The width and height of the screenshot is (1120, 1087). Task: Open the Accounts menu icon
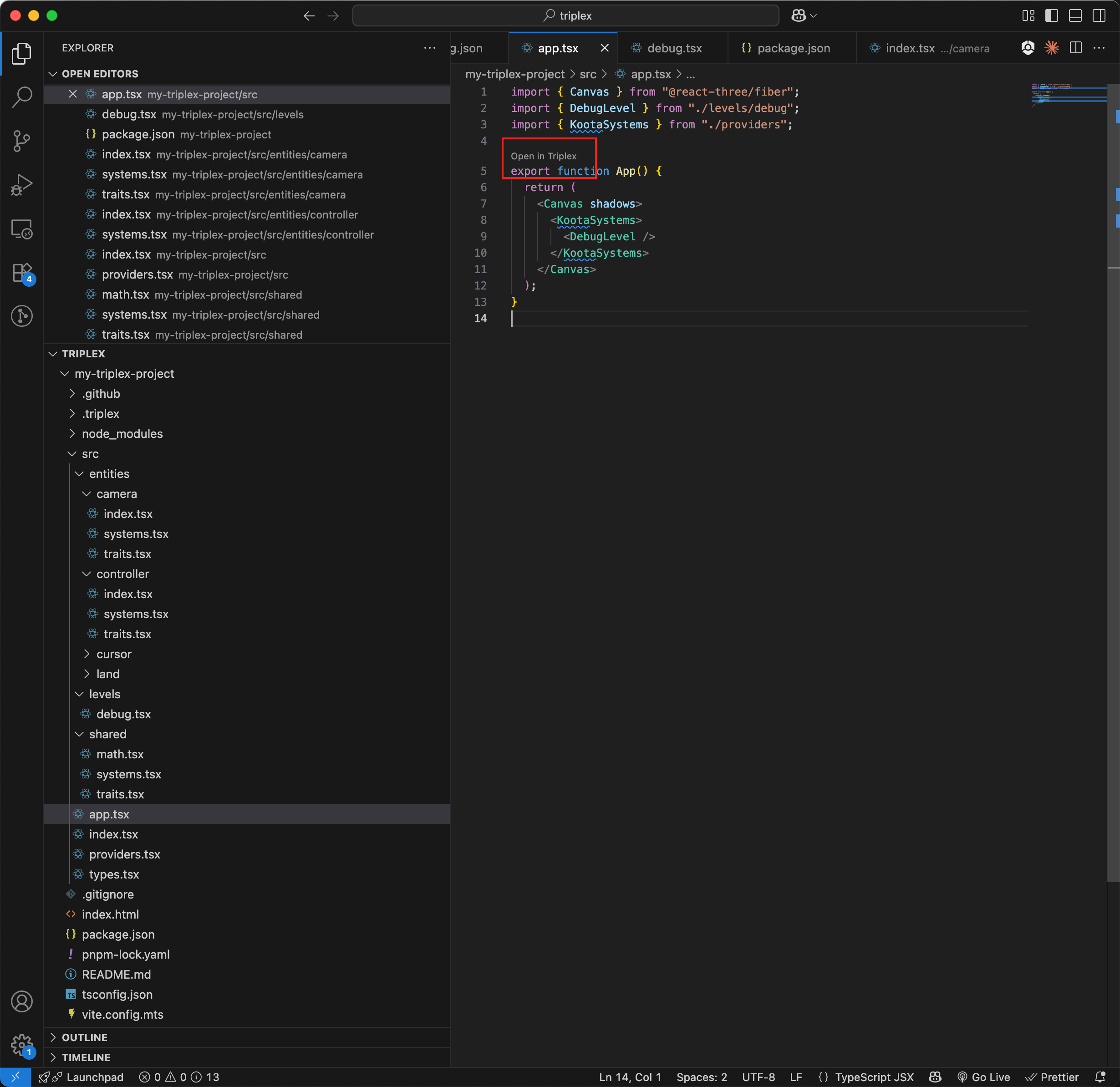pyautogui.click(x=22, y=1001)
